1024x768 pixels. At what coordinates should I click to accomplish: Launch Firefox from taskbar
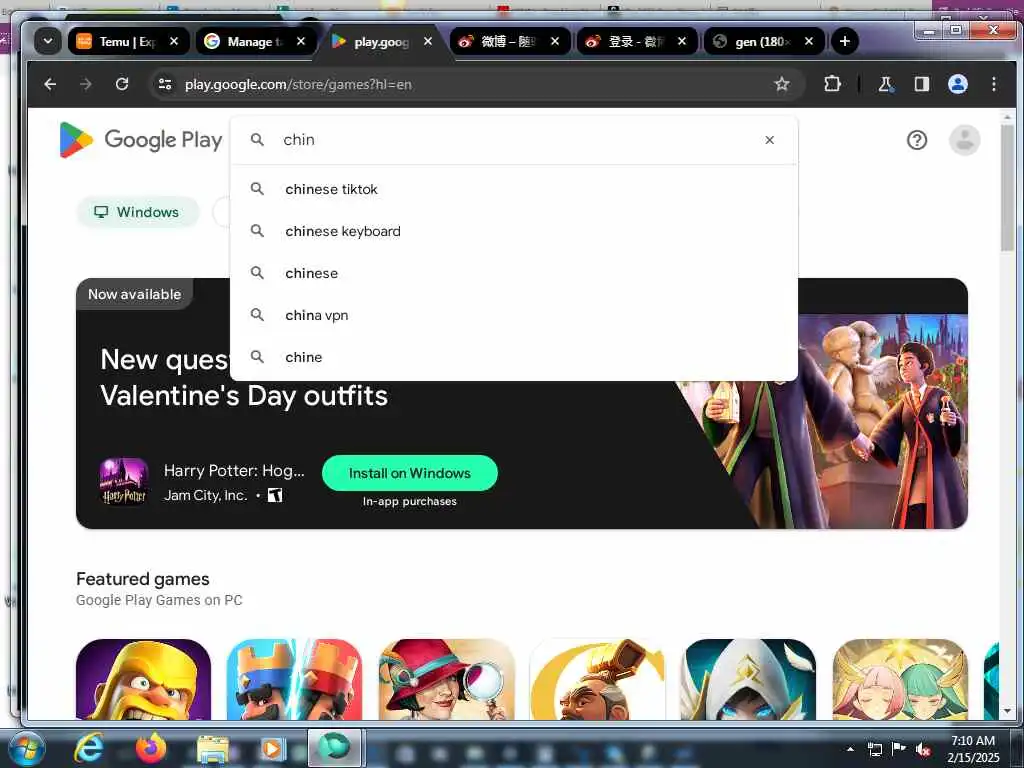(151, 748)
